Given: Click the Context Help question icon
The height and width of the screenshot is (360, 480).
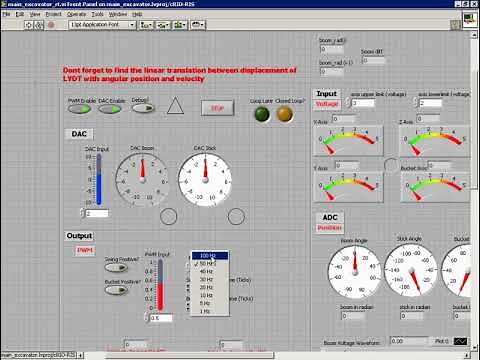Looking at the screenshot, I should coord(455,25).
